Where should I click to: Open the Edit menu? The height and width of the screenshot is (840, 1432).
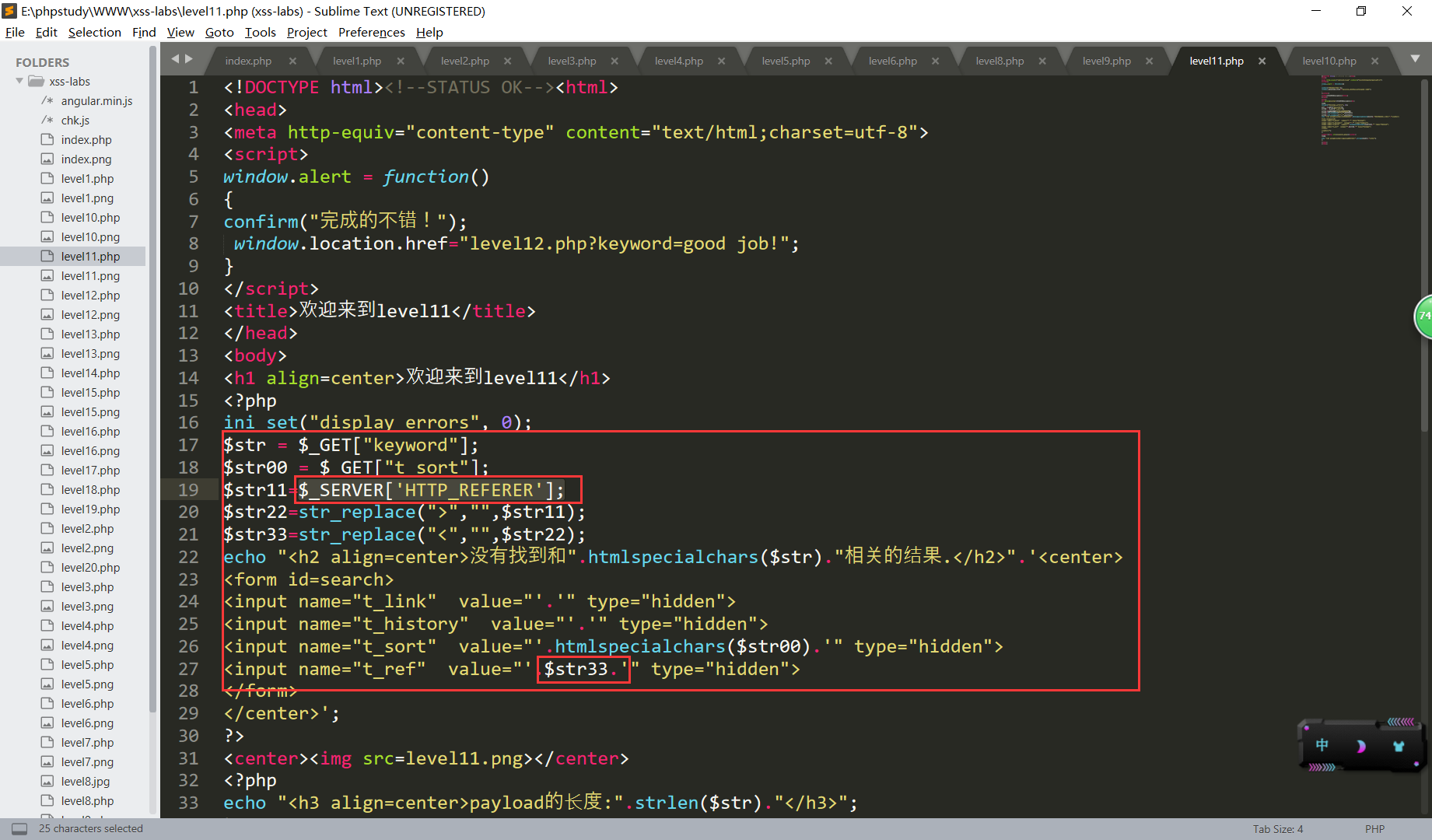47,32
